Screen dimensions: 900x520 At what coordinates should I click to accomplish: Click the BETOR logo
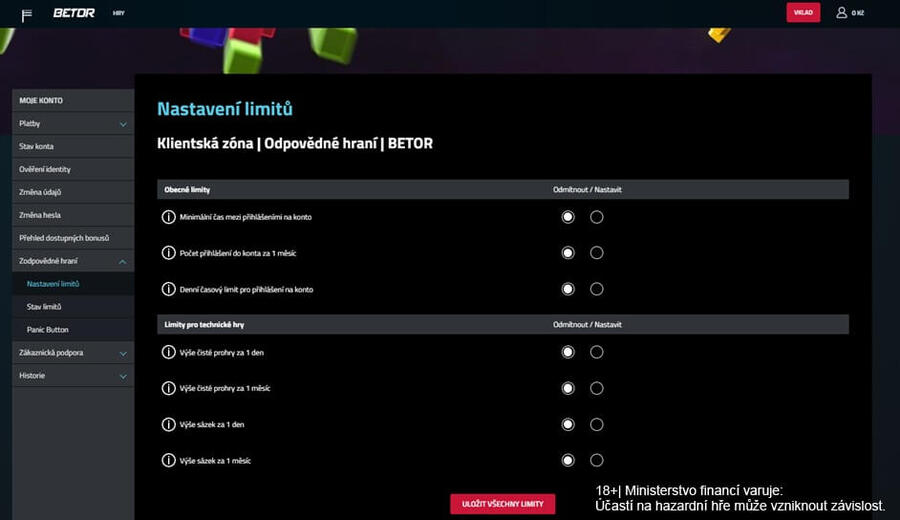(x=74, y=13)
